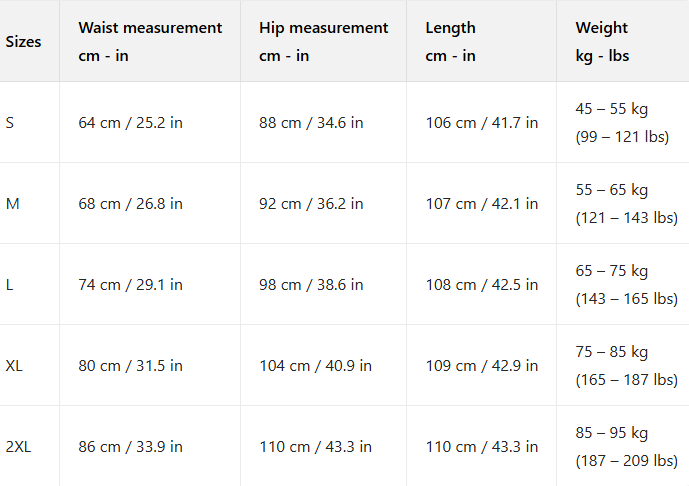Select the 2XL size row label
Viewport: 689px width, 486px height.
tap(18, 447)
